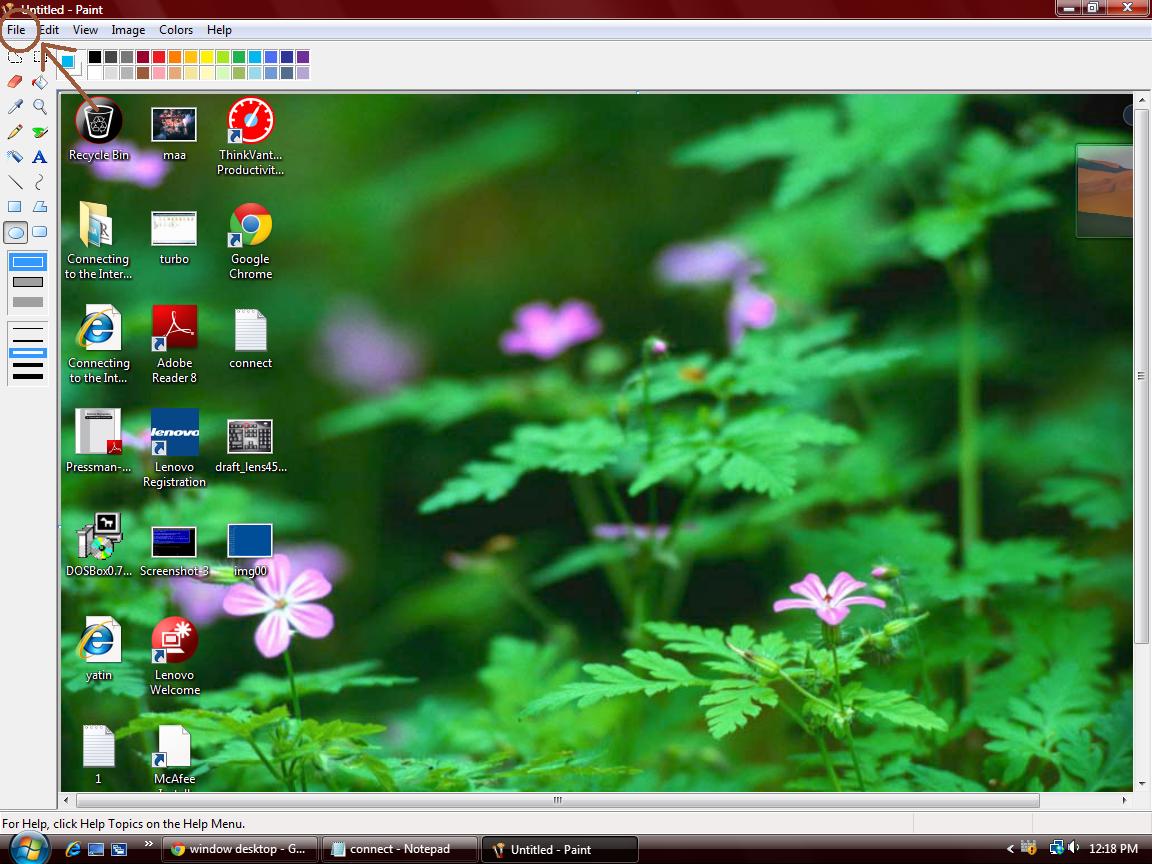Click the vertical scrollbar down arrow
This screenshot has width=1152, height=864.
point(1140,785)
